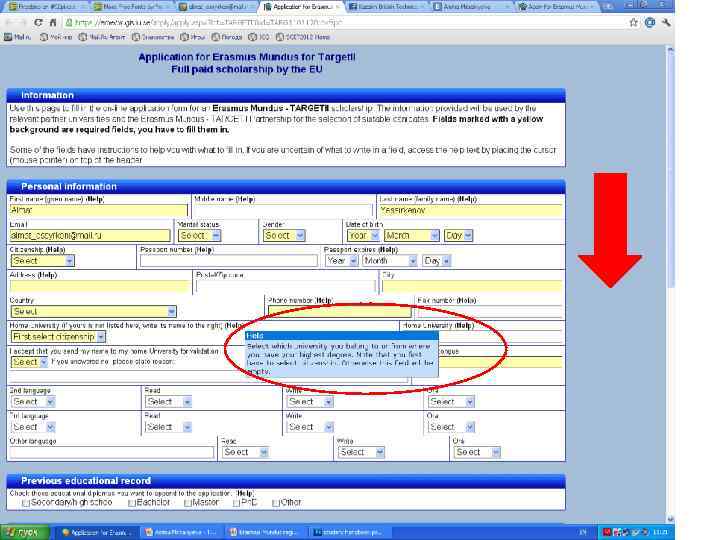Open the Mail.ru bookmark
720x540 pixels.
click(17, 37)
